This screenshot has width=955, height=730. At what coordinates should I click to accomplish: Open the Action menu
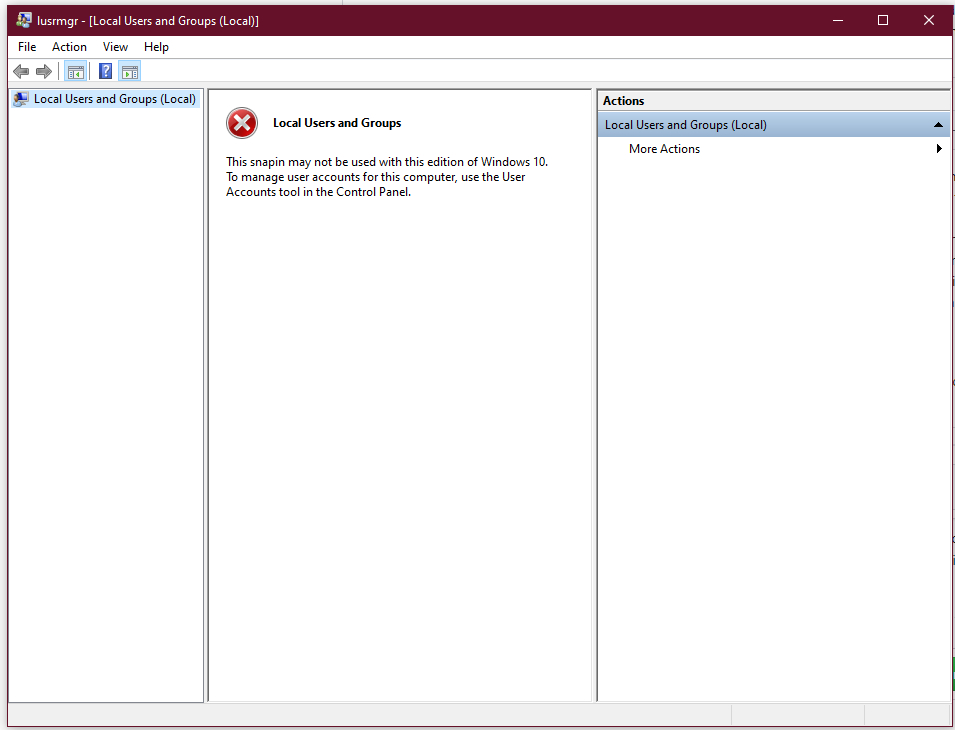[x=69, y=47]
